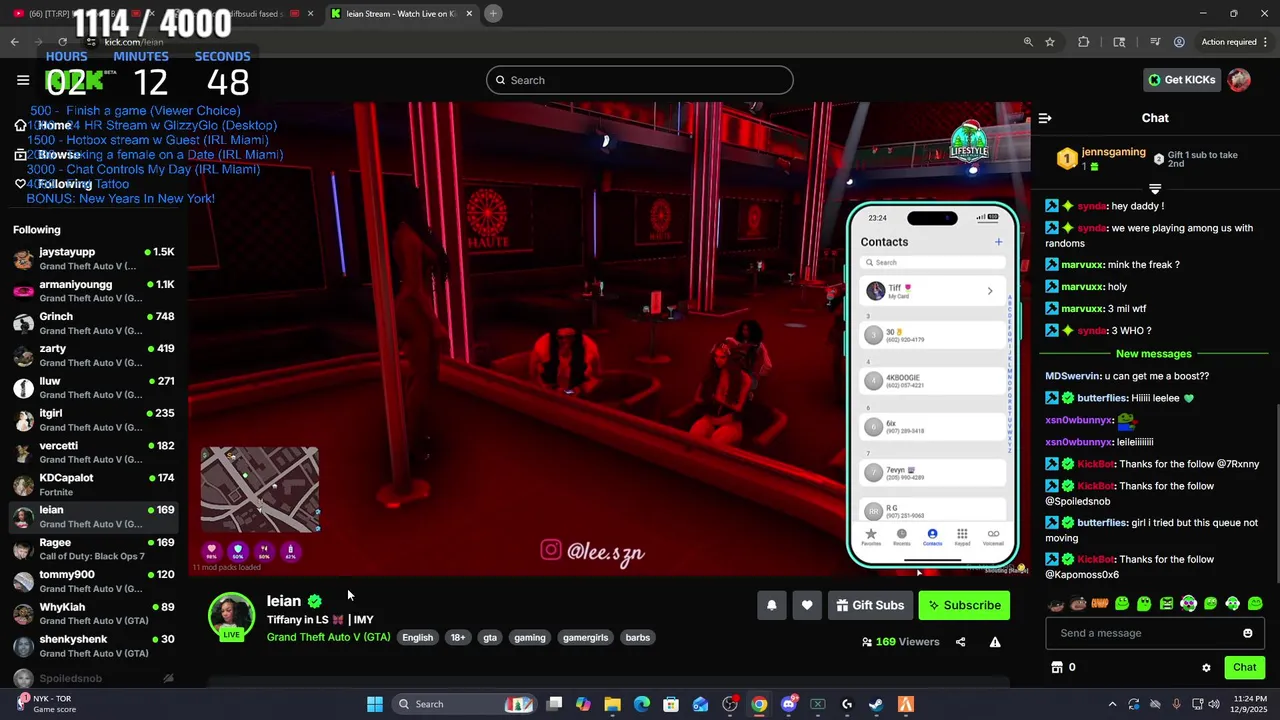Collapse the chat panel
The width and height of the screenshot is (1280, 720).
pos(1045,118)
